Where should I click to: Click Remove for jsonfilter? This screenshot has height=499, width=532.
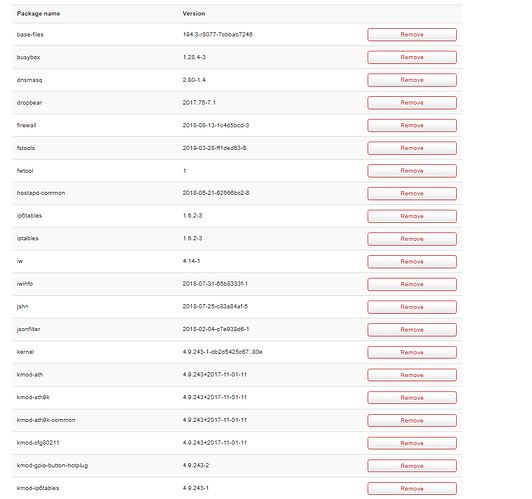(412, 330)
